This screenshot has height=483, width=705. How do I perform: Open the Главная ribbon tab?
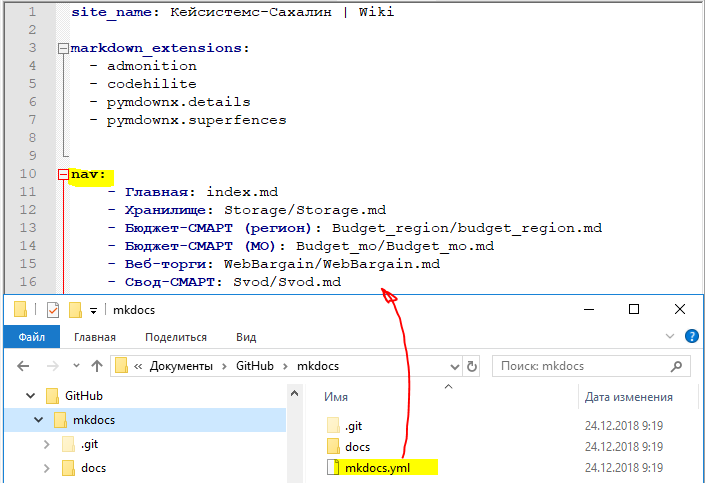coord(95,337)
